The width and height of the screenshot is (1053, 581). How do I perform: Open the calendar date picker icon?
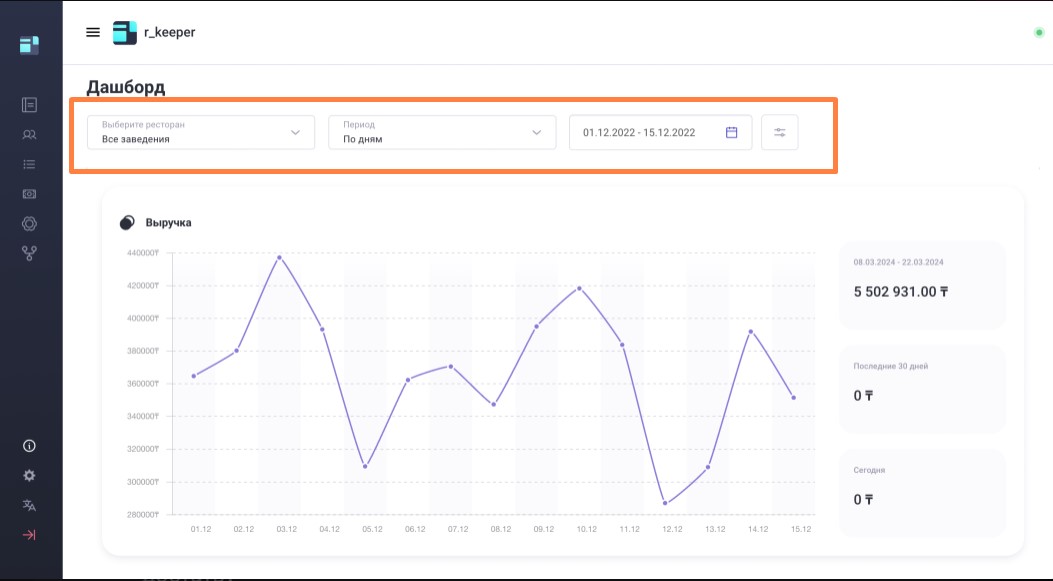(x=731, y=132)
